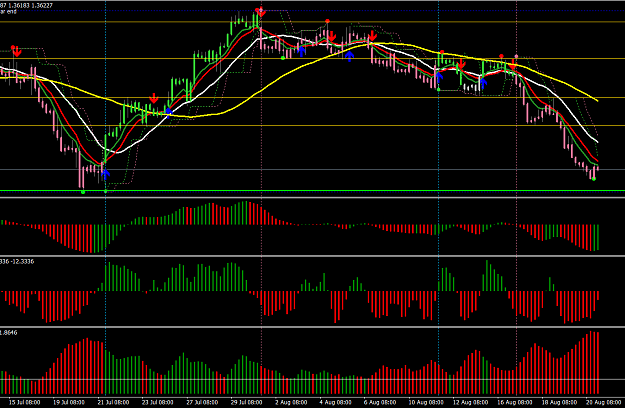The image size is (625, 408).
Task: Select the red sell arrow above the 6 Aug candles
Action: (372, 36)
